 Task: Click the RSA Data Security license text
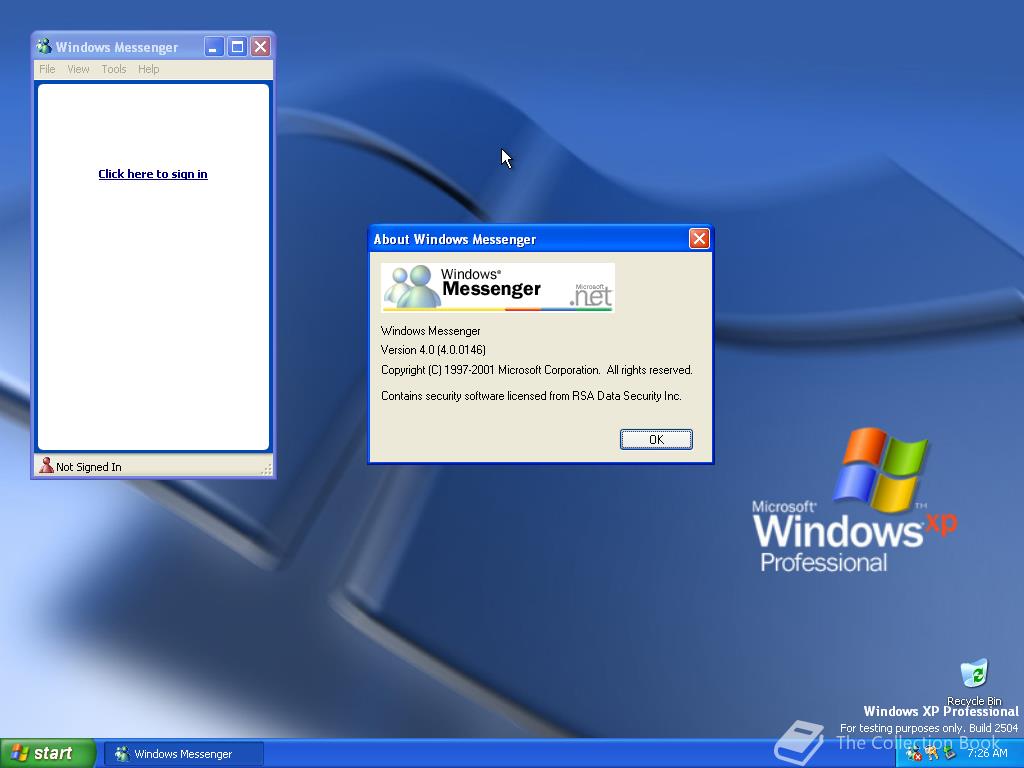click(x=531, y=396)
